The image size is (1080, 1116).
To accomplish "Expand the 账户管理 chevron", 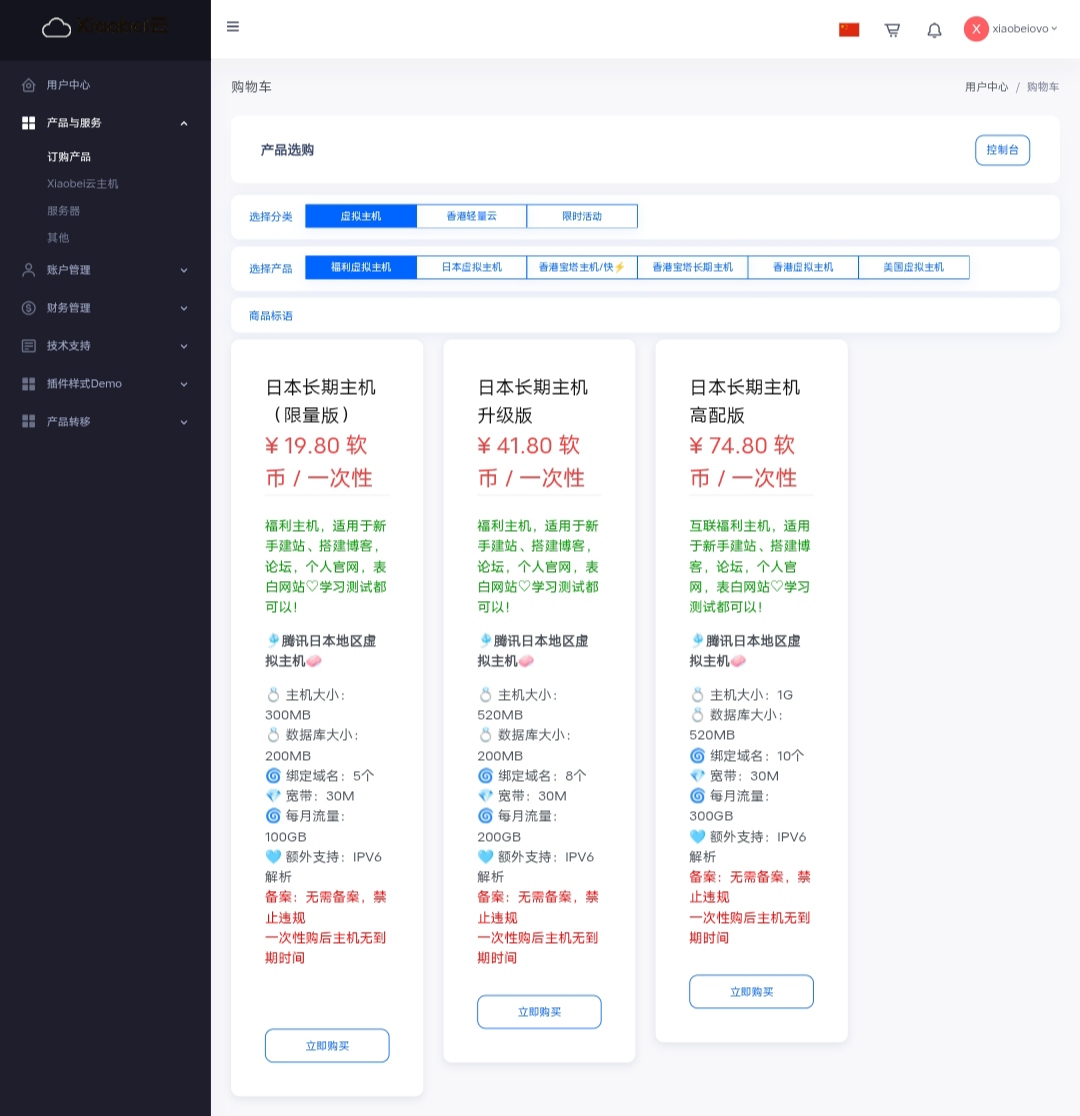I will click(184, 270).
